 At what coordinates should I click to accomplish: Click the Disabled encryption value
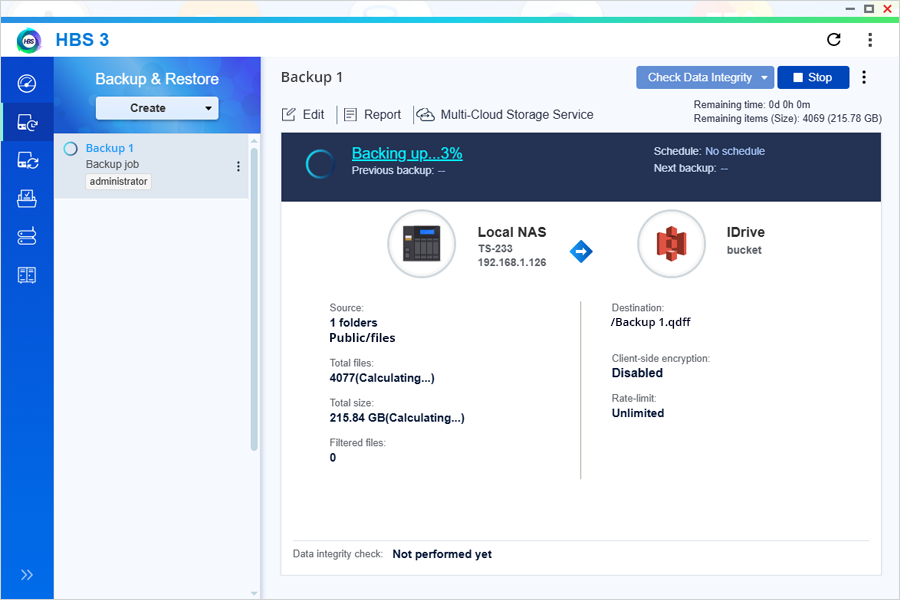637,373
